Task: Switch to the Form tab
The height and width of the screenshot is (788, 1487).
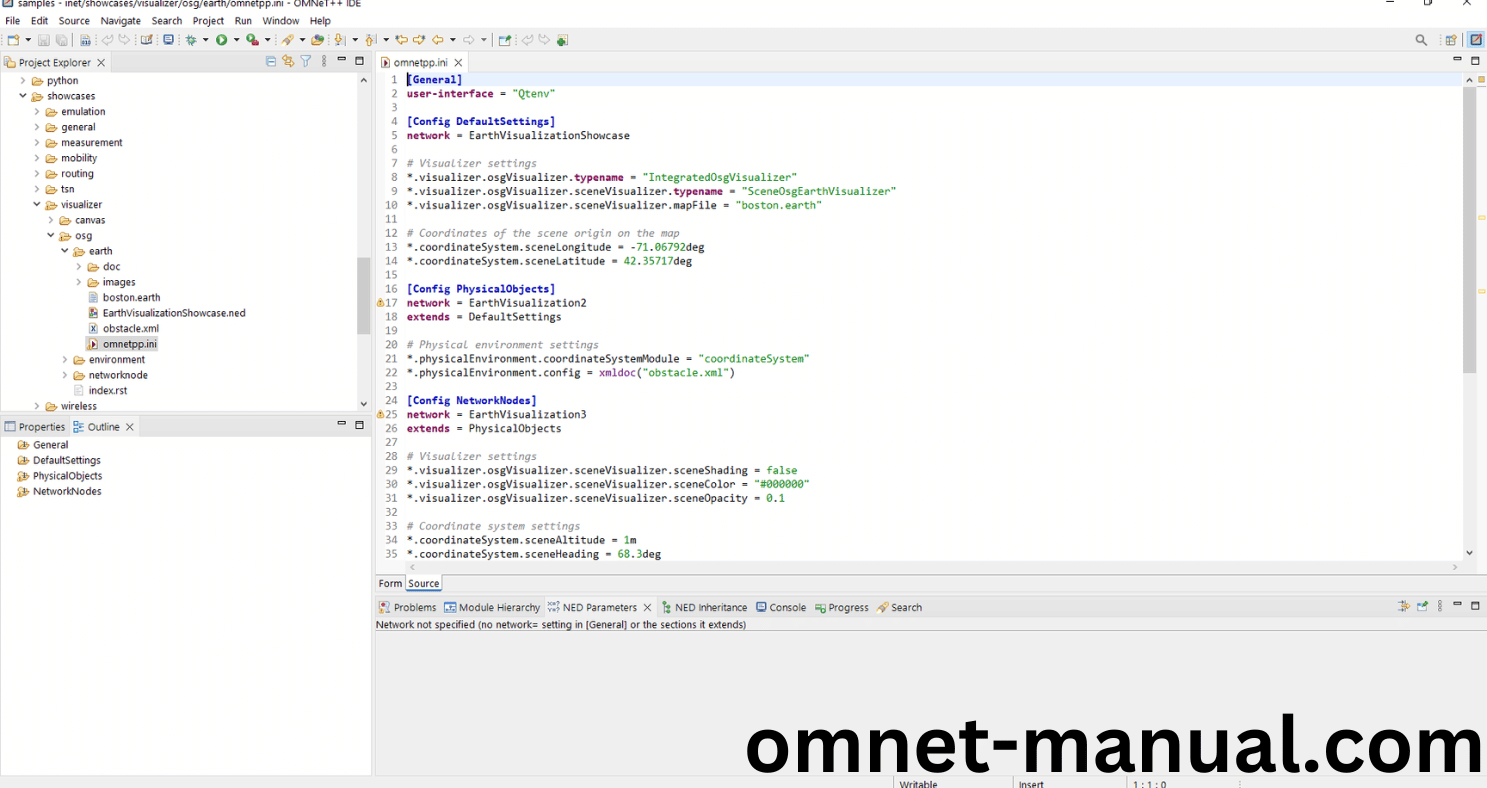Action: [x=390, y=583]
